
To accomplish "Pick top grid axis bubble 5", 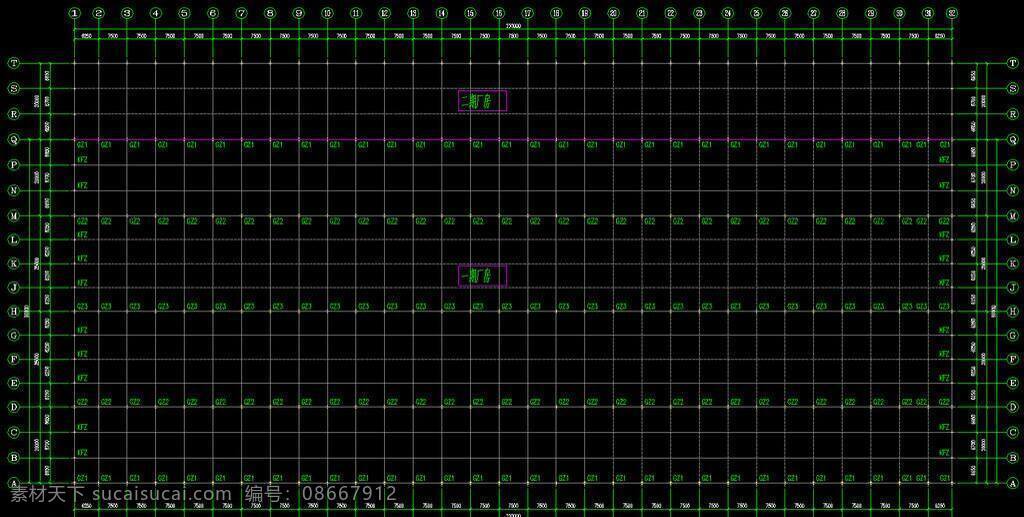I will click(x=184, y=12).
